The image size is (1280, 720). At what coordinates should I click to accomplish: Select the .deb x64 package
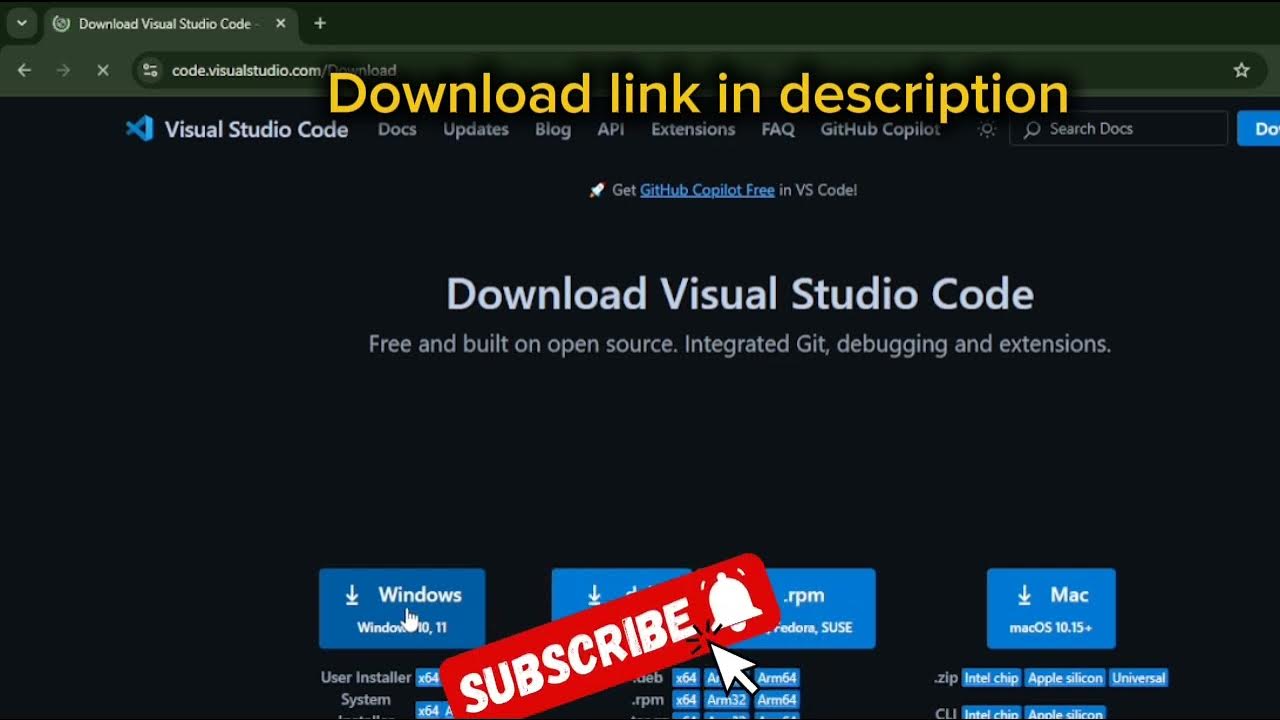(x=686, y=678)
